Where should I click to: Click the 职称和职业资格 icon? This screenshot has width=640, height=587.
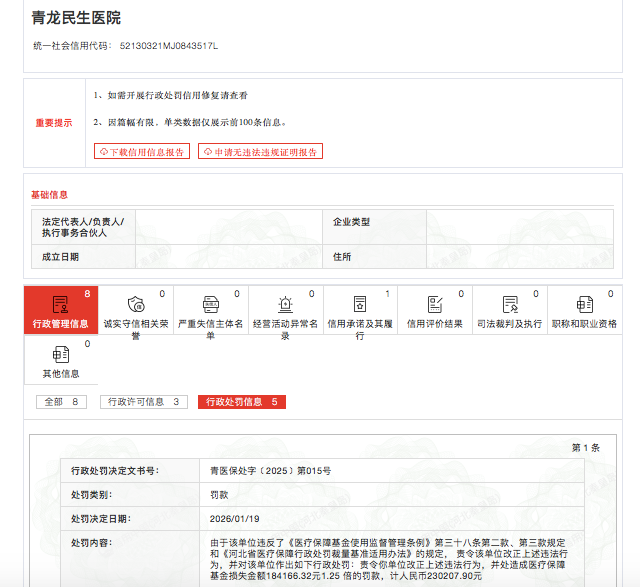click(x=585, y=304)
